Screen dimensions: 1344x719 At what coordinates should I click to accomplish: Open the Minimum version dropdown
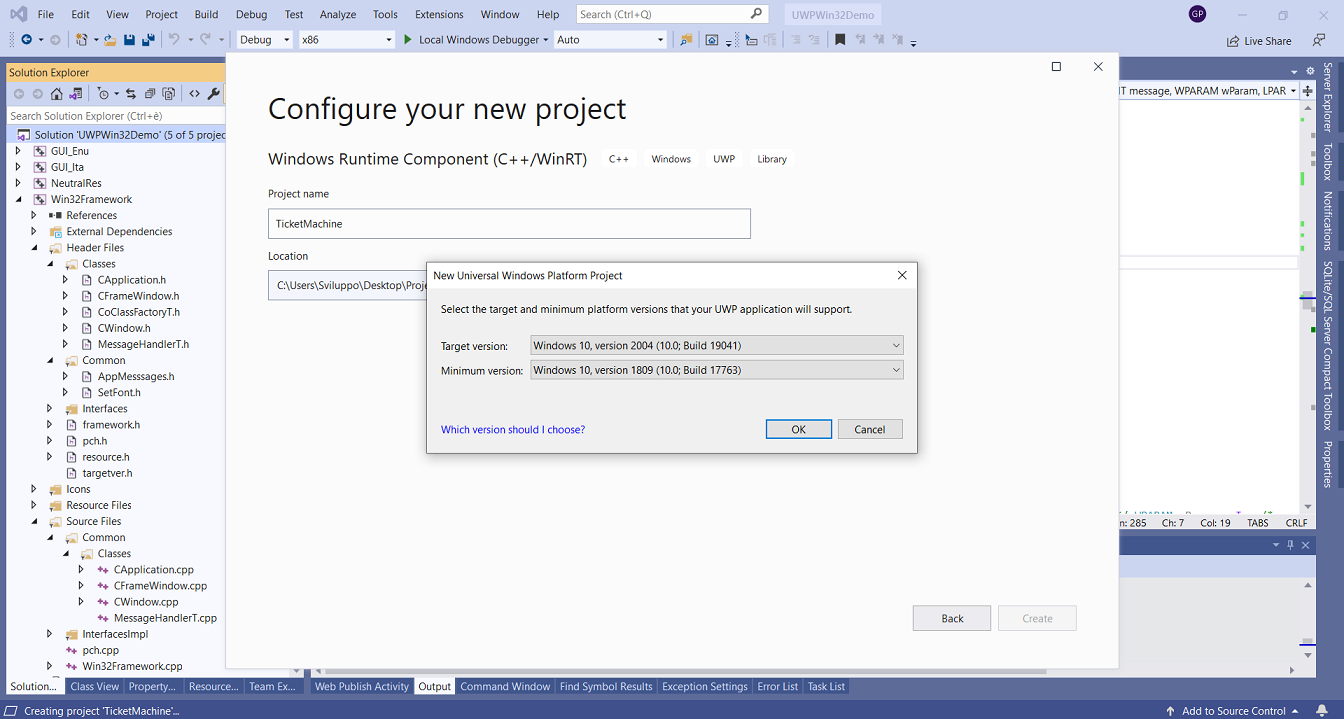pos(717,370)
